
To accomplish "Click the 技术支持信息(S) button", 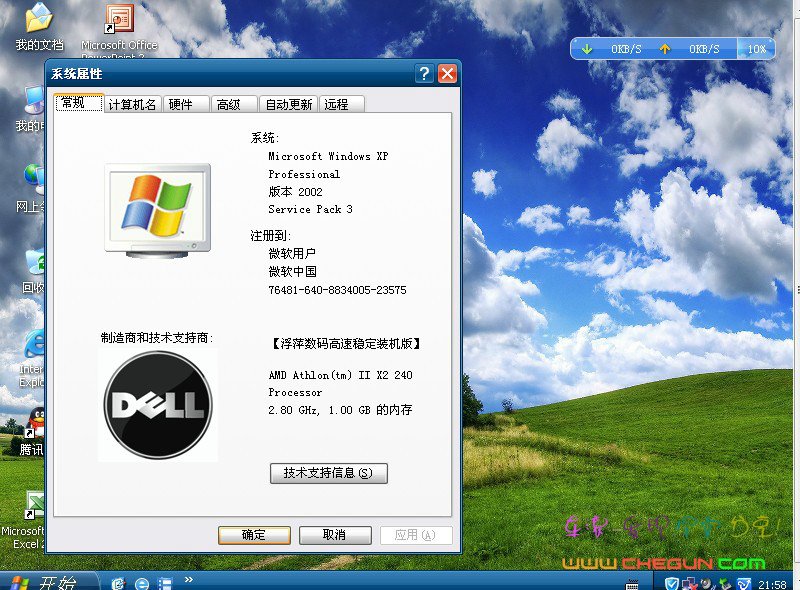I will click(329, 473).
